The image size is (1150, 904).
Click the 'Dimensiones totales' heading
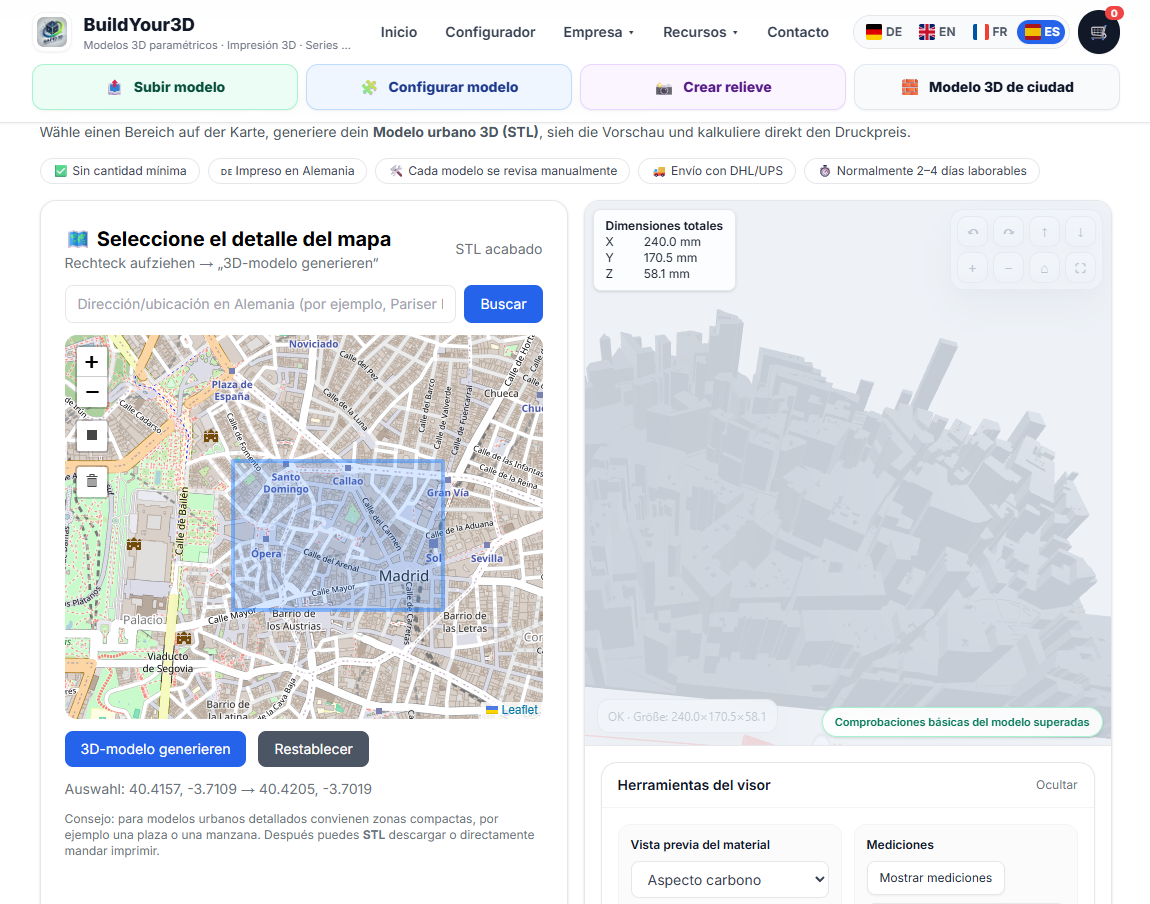(664, 226)
